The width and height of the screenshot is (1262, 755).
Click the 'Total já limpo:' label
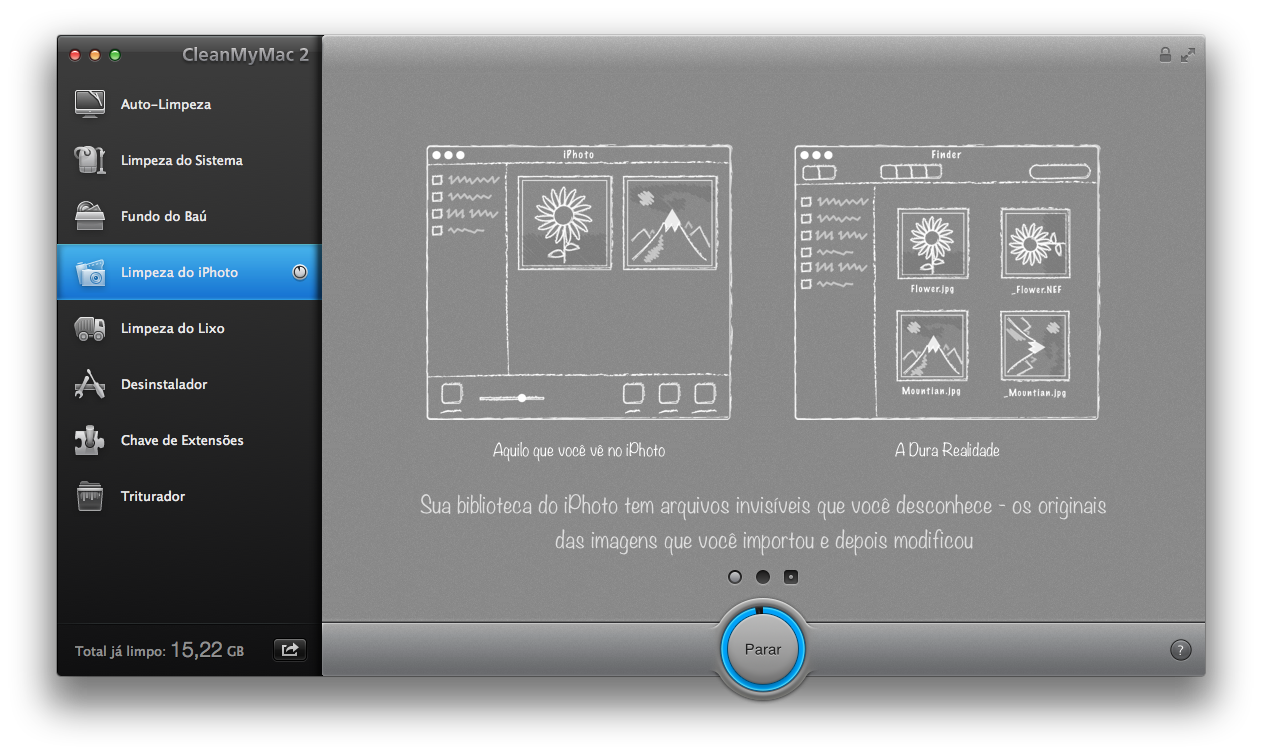(x=120, y=651)
